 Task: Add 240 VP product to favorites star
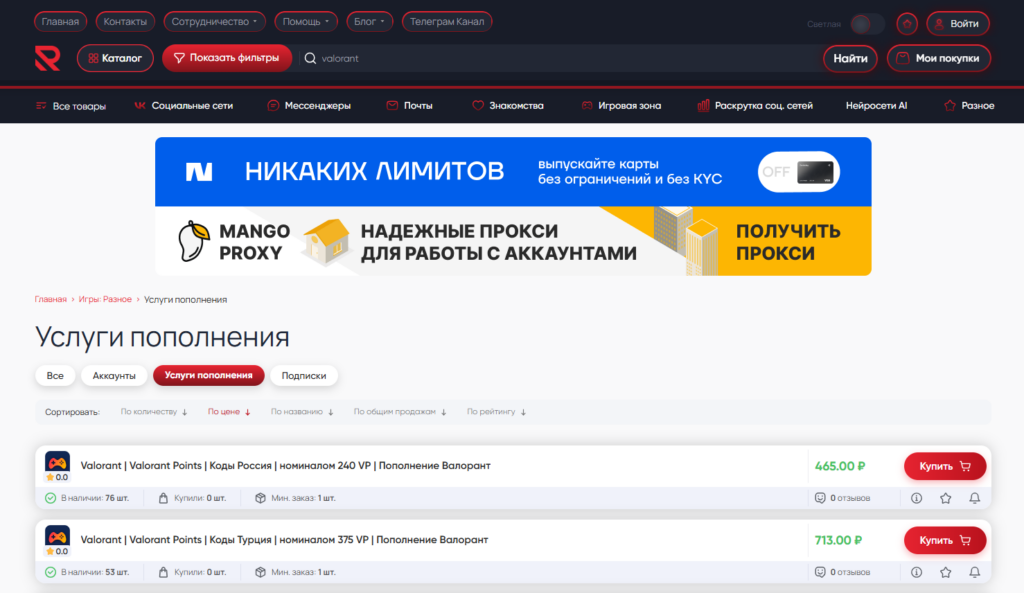click(x=945, y=498)
